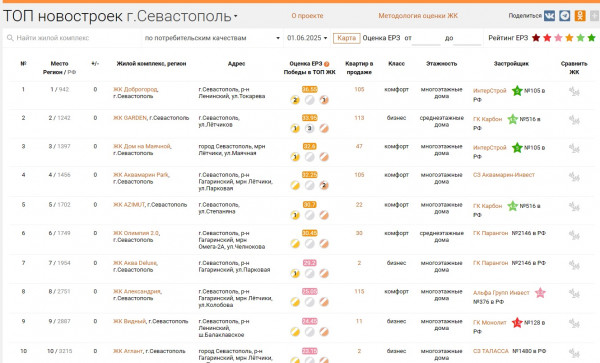Image resolution: width=600 pixels, height=363 pixels.
Task: Open ЖК AZIMUT complex link
Action: (x=129, y=205)
